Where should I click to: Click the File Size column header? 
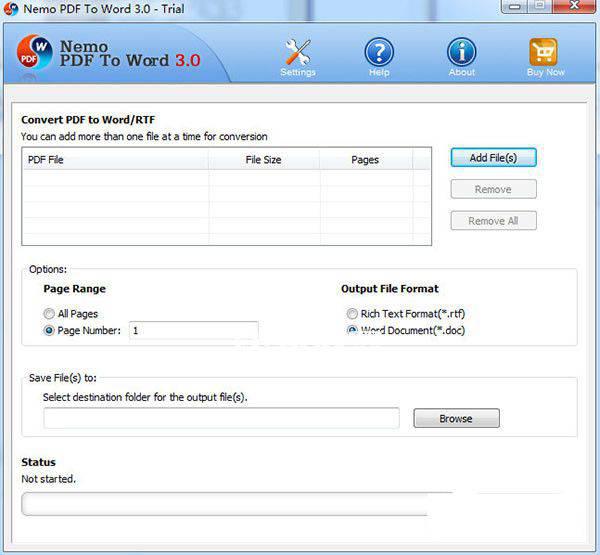pos(264,160)
